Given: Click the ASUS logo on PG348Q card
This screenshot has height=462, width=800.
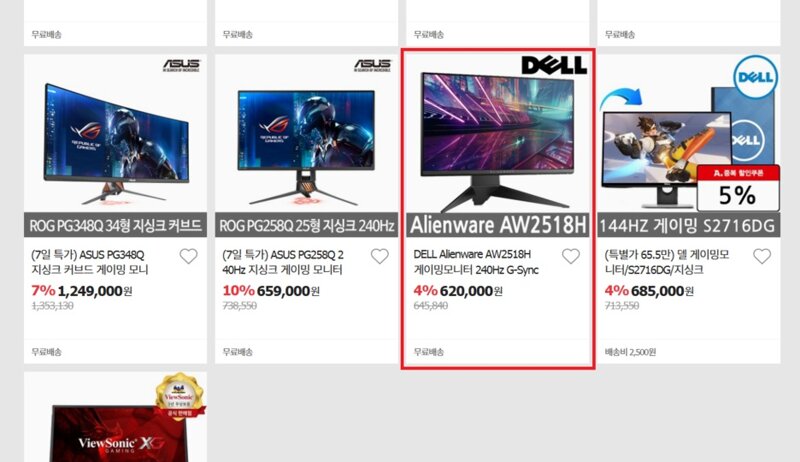Looking at the screenshot, I should coord(182,65).
